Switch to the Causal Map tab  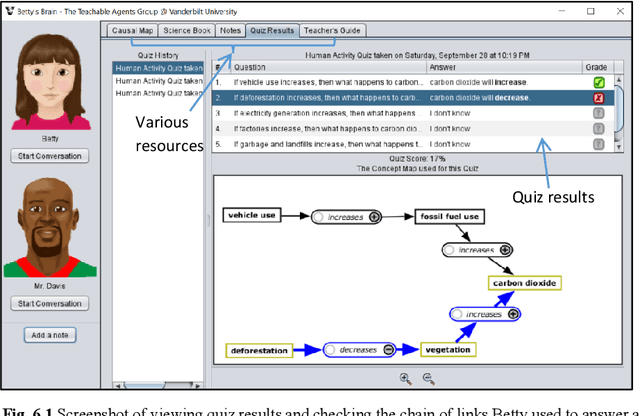point(133,31)
